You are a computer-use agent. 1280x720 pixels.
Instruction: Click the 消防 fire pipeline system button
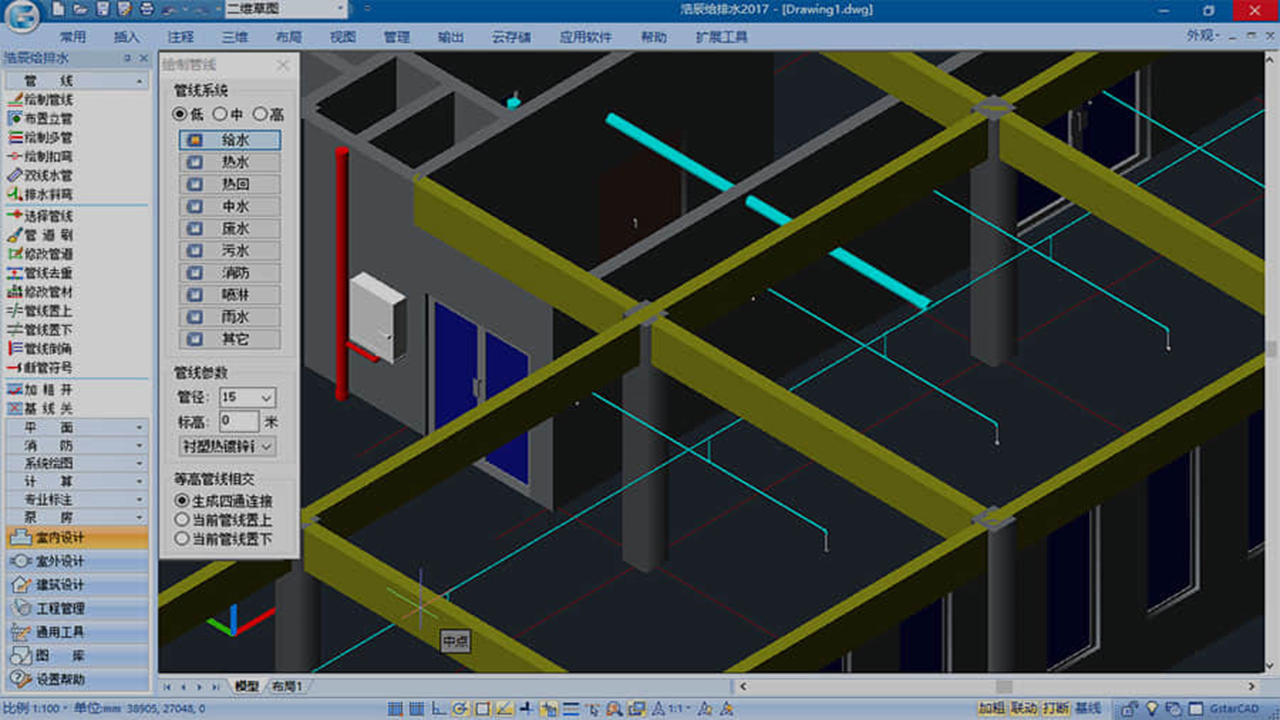coord(230,273)
